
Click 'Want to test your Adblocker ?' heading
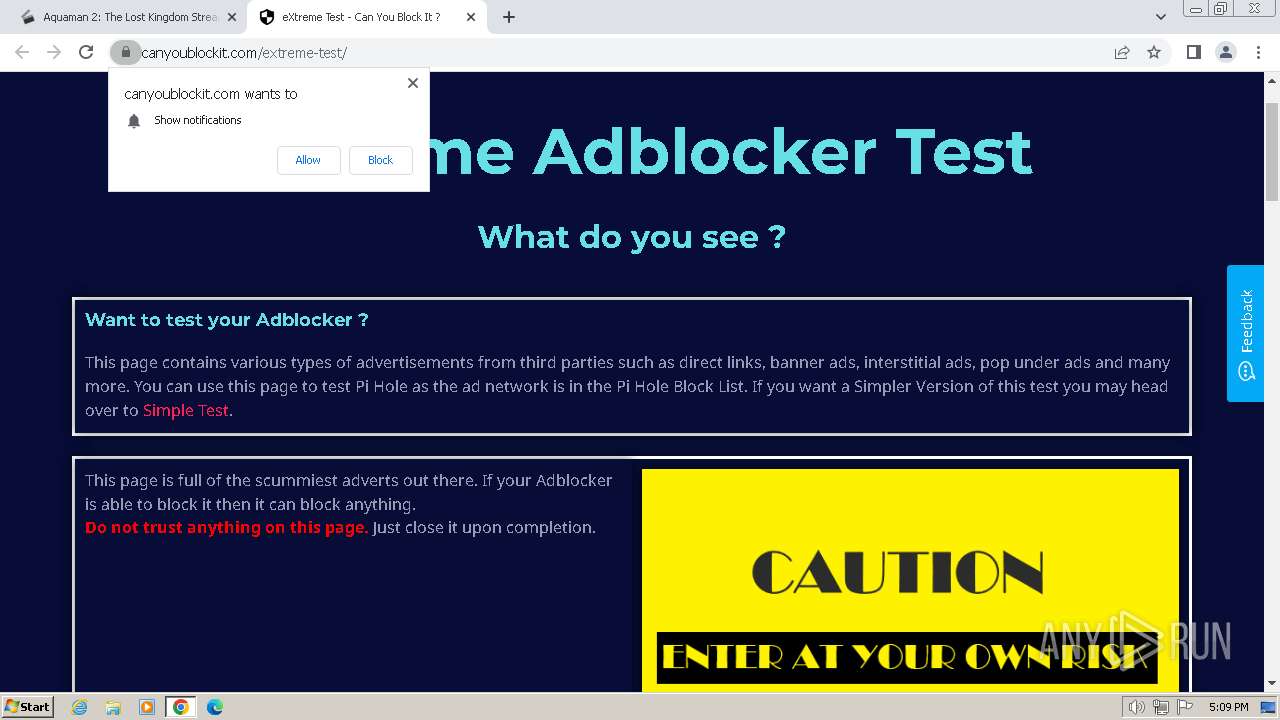(x=227, y=320)
